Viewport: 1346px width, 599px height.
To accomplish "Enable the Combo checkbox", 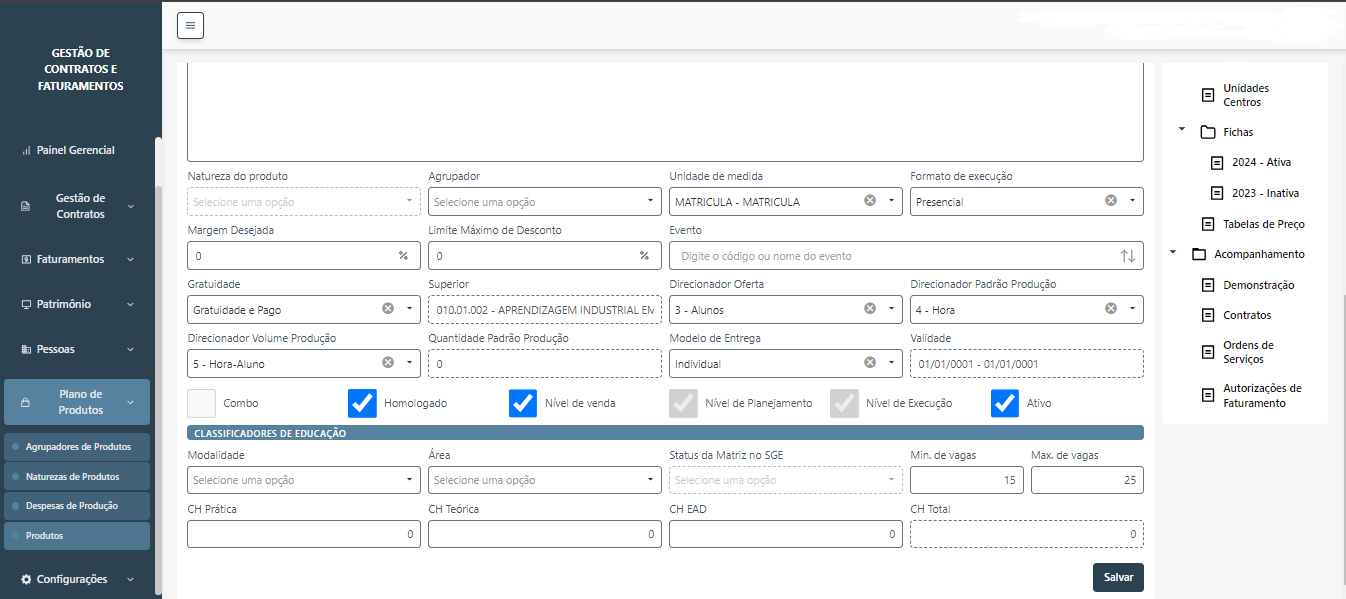I will tap(202, 403).
